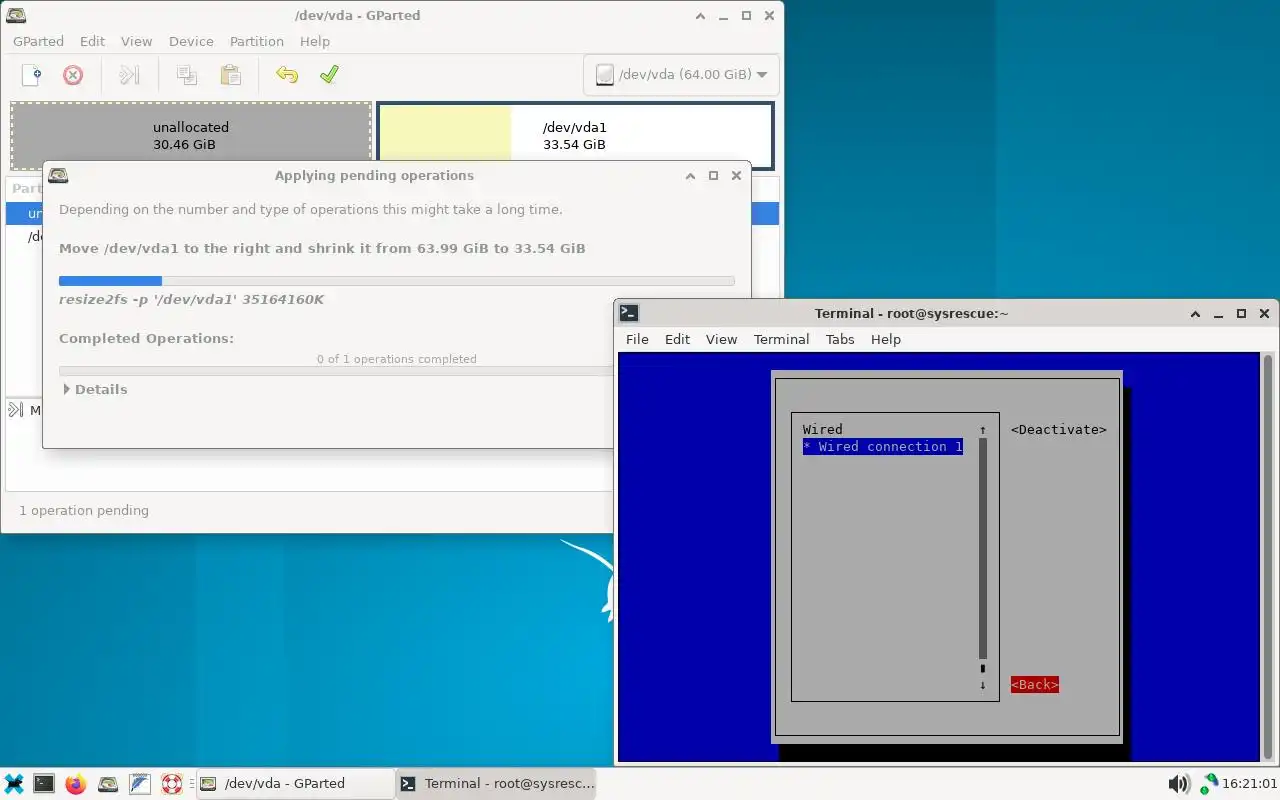Open the Terminal window's View menu
The image size is (1280, 800).
[x=721, y=339]
